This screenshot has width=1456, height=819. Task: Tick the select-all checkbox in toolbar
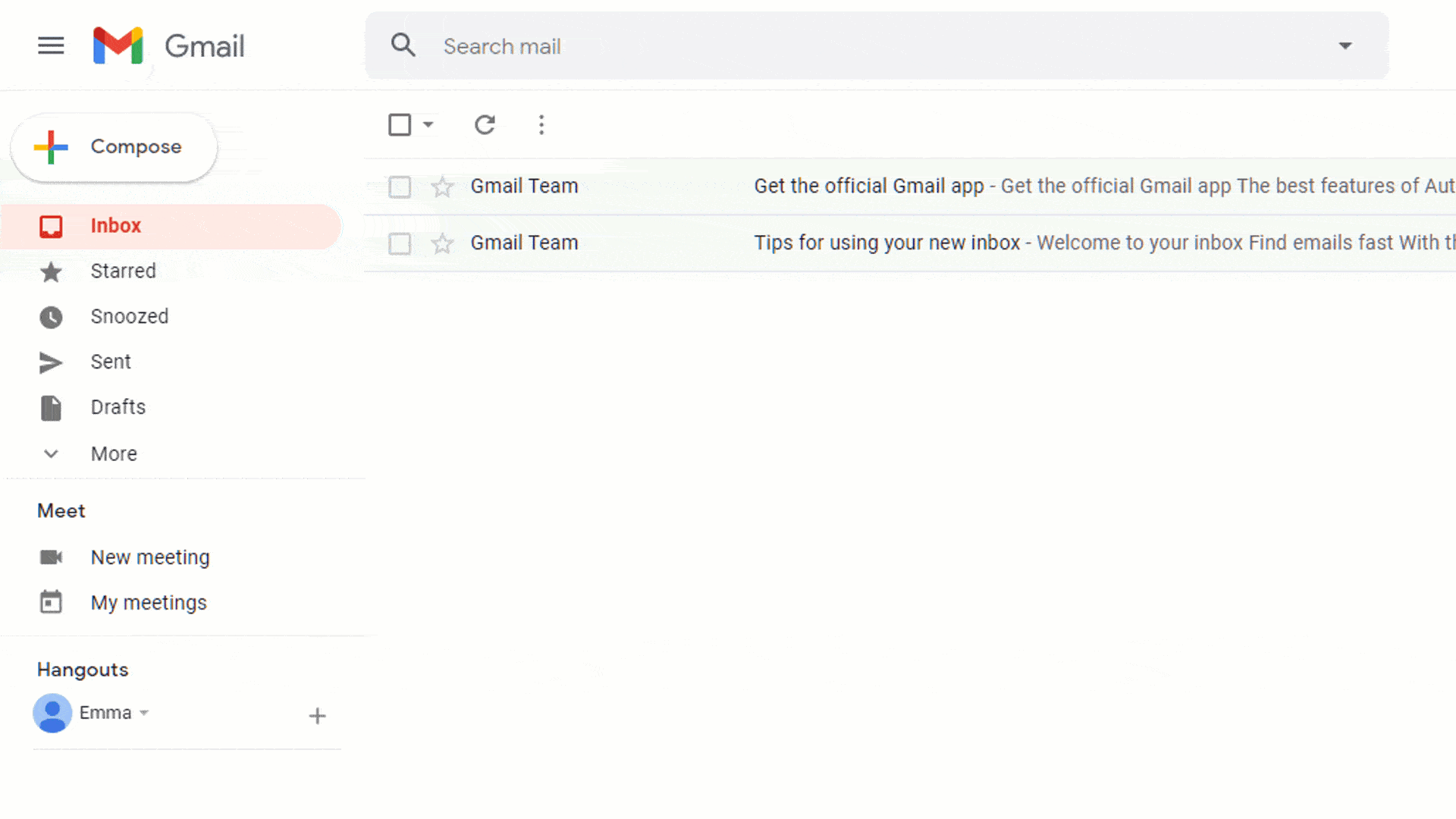[x=400, y=124]
